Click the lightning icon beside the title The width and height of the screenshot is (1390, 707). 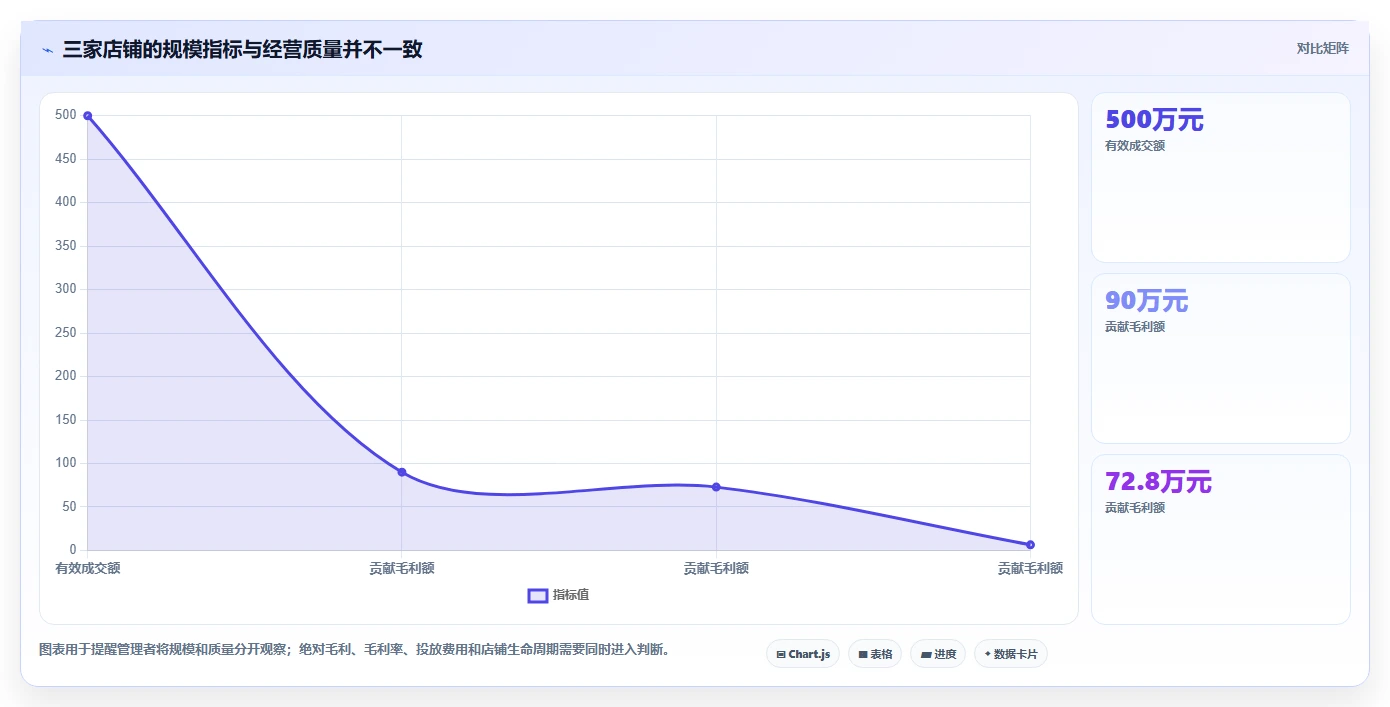click(x=47, y=50)
